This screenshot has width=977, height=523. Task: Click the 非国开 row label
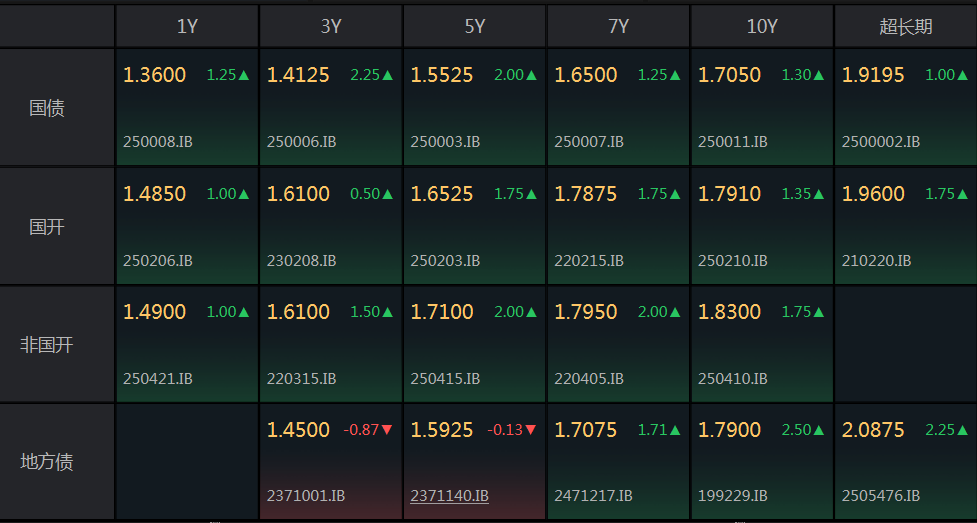click(x=47, y=344)
